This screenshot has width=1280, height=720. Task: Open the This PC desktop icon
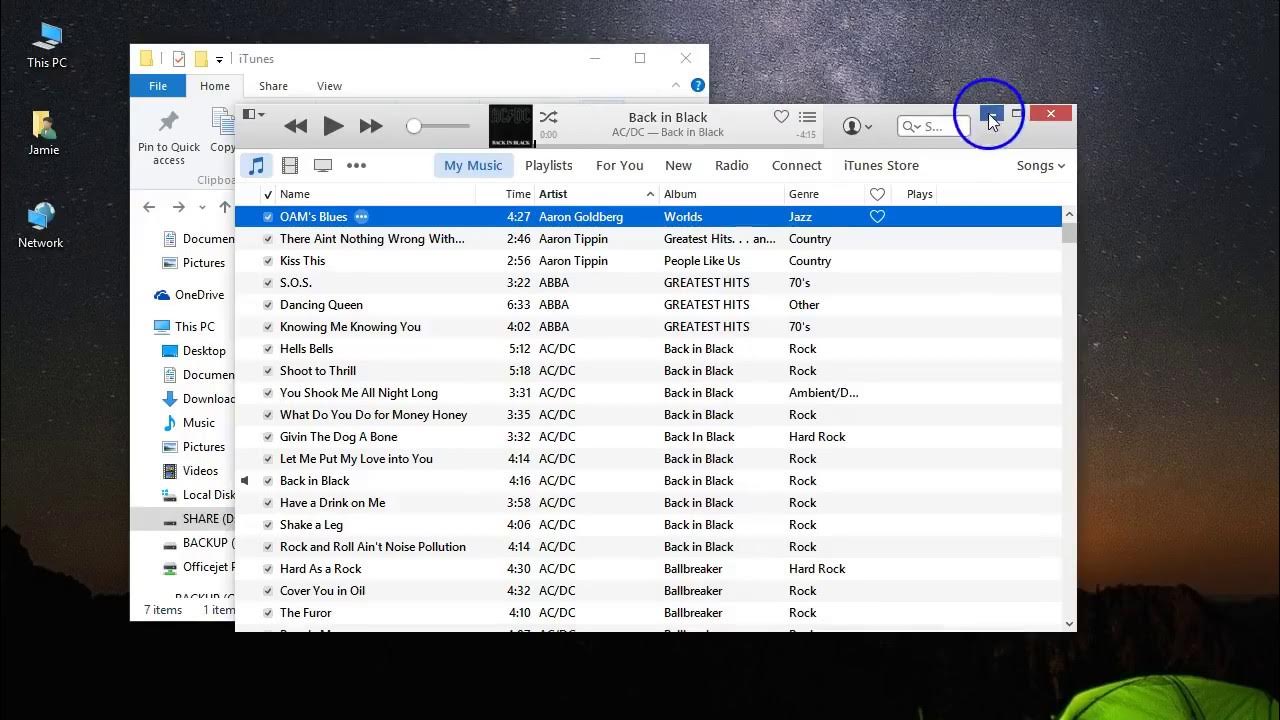(x=46, y=45)
